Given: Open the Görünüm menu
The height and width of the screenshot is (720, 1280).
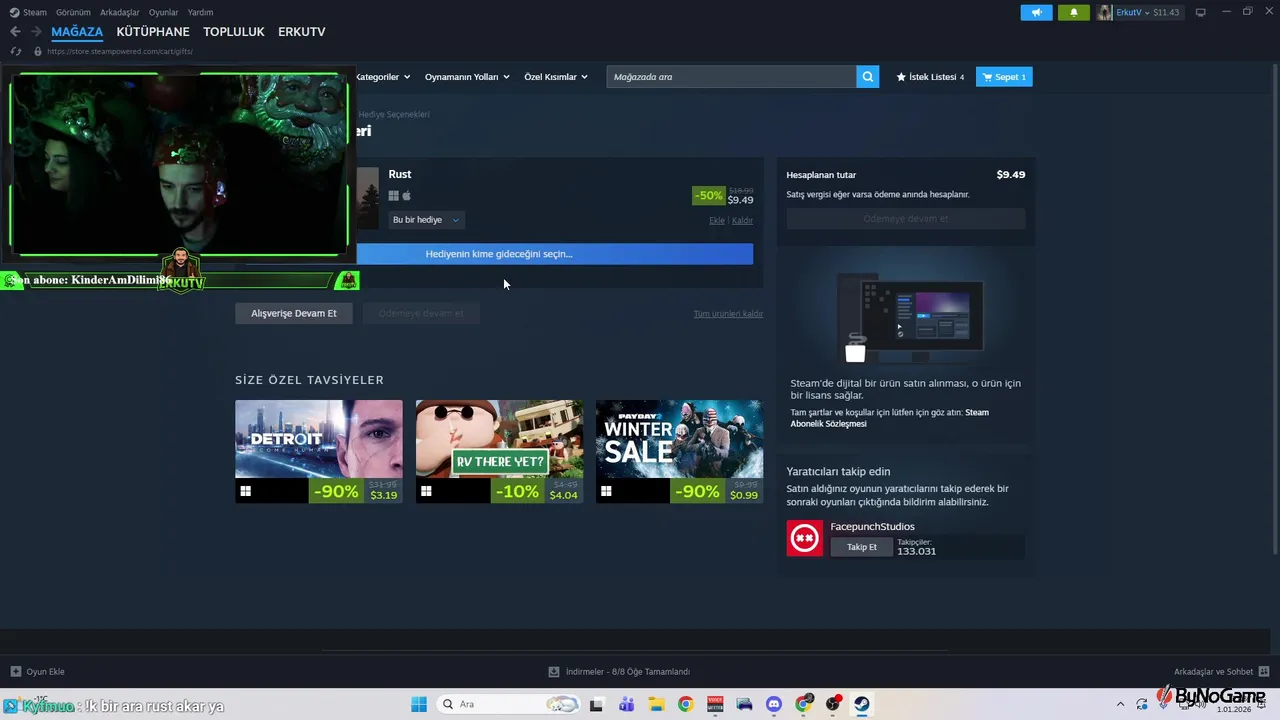Looking at the screenshot, I should (x=73, y=12).
